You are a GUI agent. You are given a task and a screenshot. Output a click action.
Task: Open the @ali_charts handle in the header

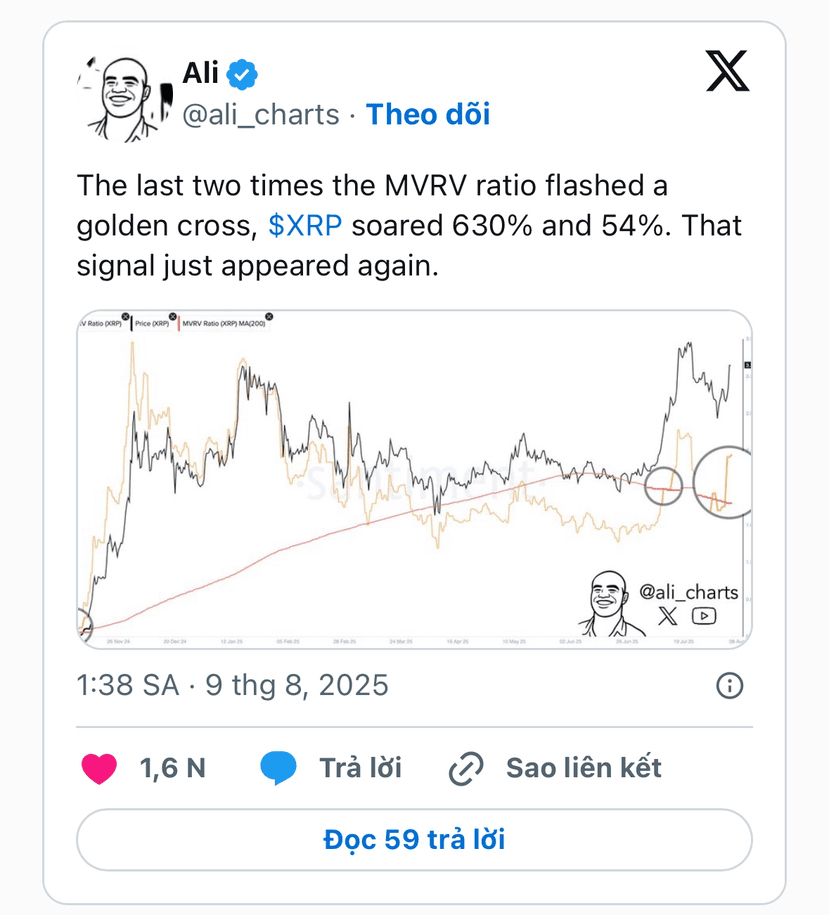(261, 114)
